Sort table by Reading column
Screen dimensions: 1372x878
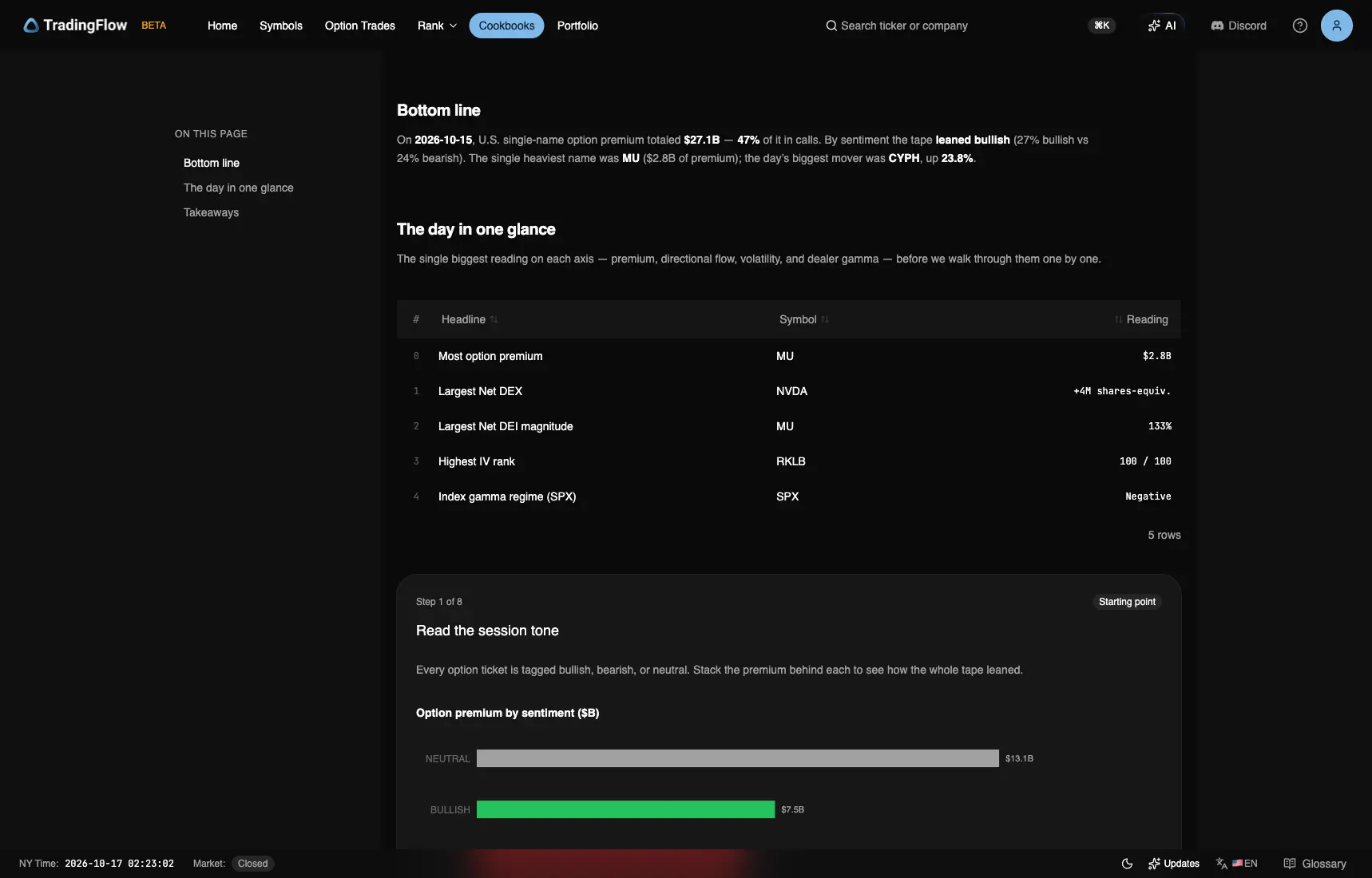[1141, 319]
